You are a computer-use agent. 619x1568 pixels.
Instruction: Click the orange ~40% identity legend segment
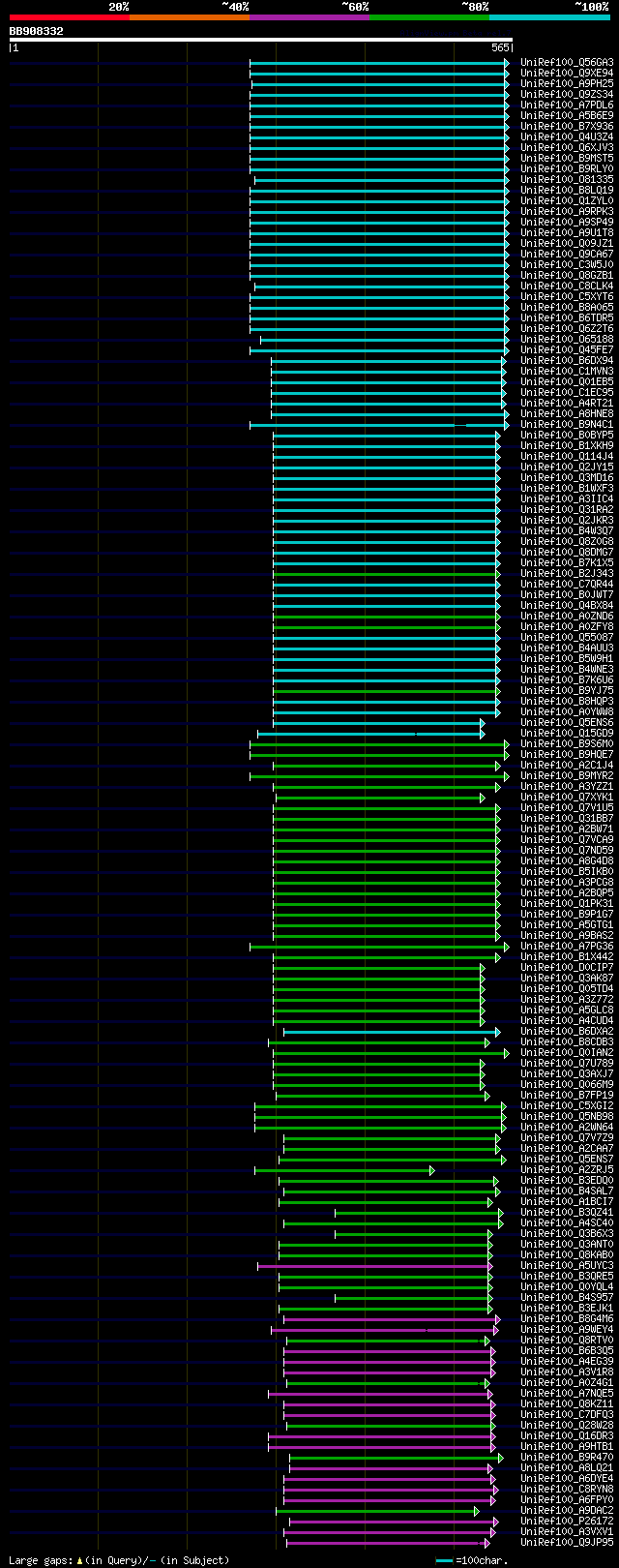[x=190, y=17]
